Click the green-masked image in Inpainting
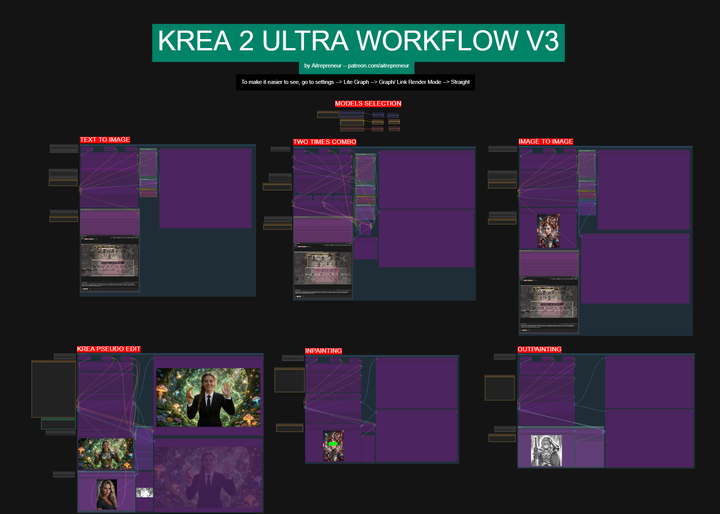This screenshot has height=514, width=720. pos(333,446)
